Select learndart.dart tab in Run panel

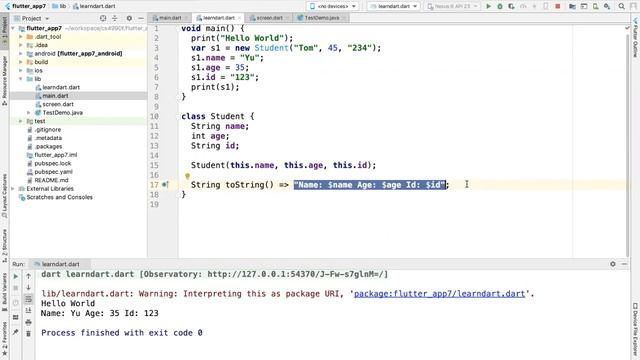tap(60, 264)
